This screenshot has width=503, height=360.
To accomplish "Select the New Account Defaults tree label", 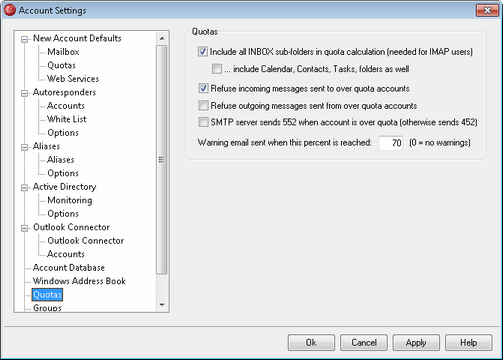I will point(77,38).
